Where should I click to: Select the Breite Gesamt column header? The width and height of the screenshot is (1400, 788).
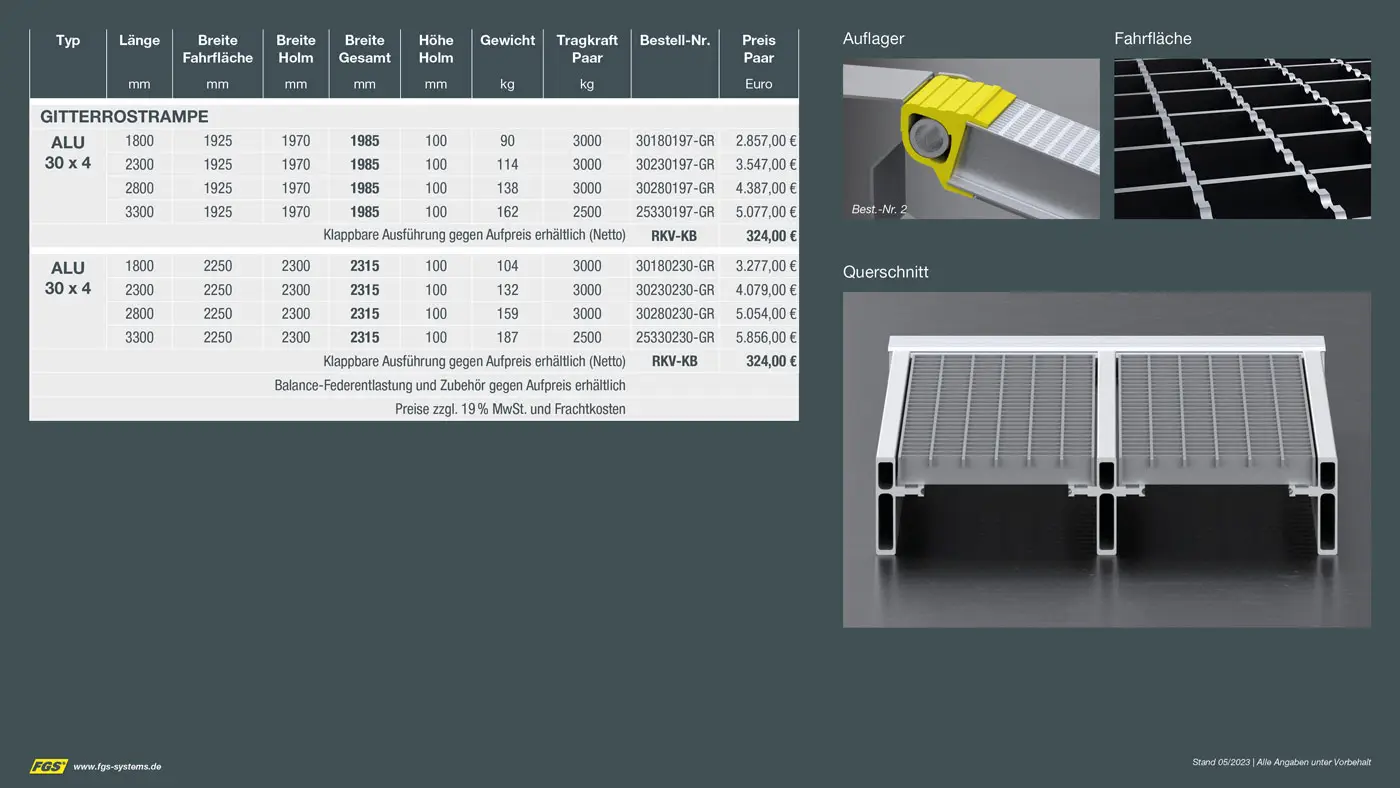point(364,49)
